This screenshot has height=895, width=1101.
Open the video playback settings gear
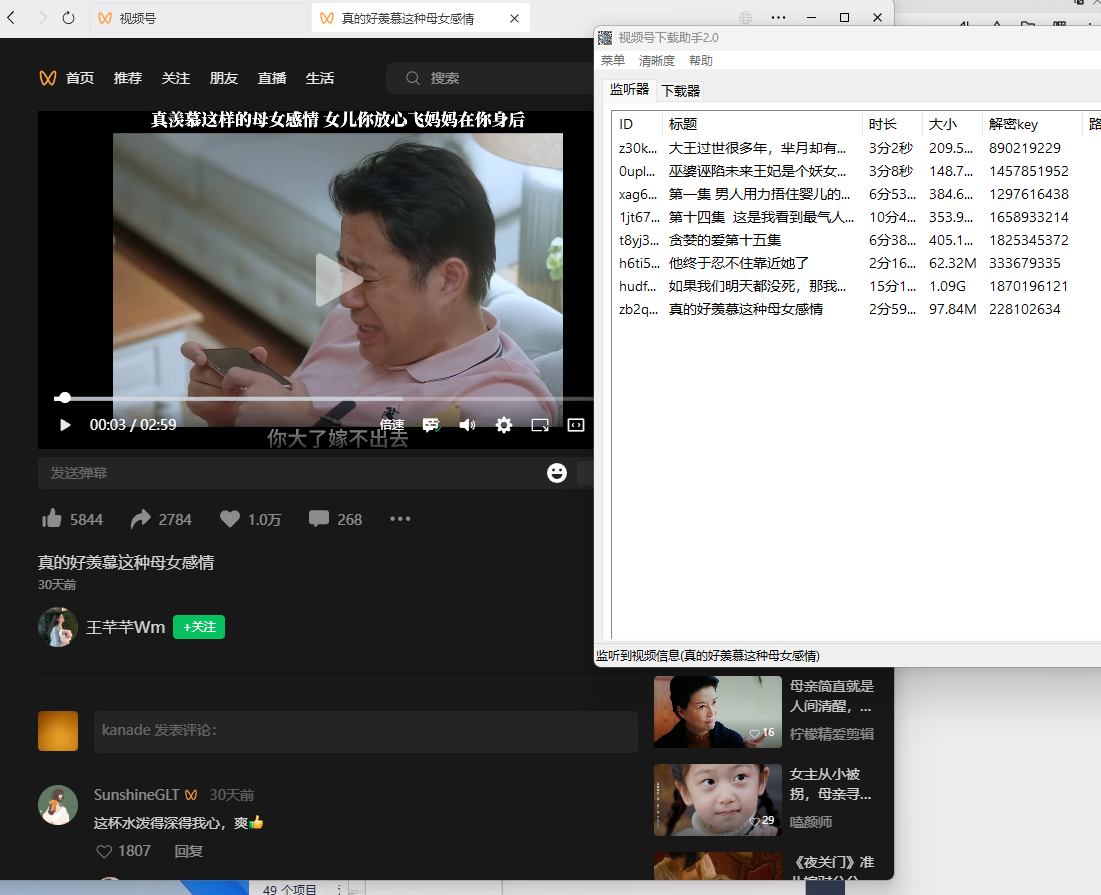pos(503,424)
